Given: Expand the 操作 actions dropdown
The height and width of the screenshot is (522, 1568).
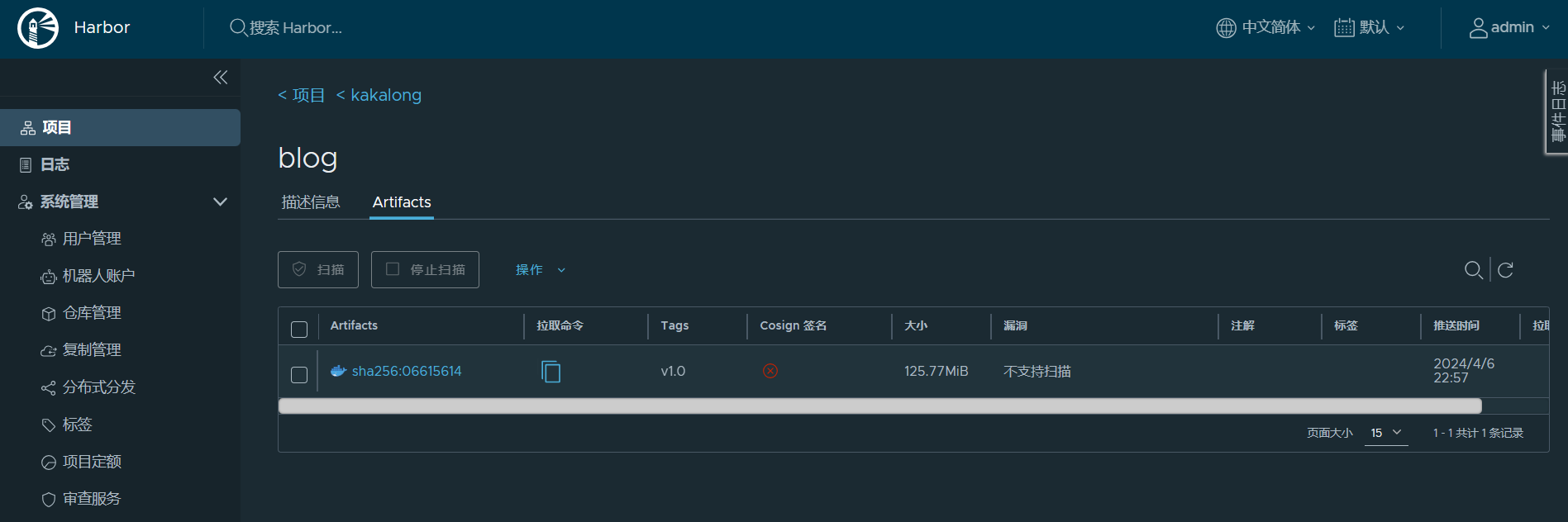Looking at the screenshot, I should click(541, 270).
